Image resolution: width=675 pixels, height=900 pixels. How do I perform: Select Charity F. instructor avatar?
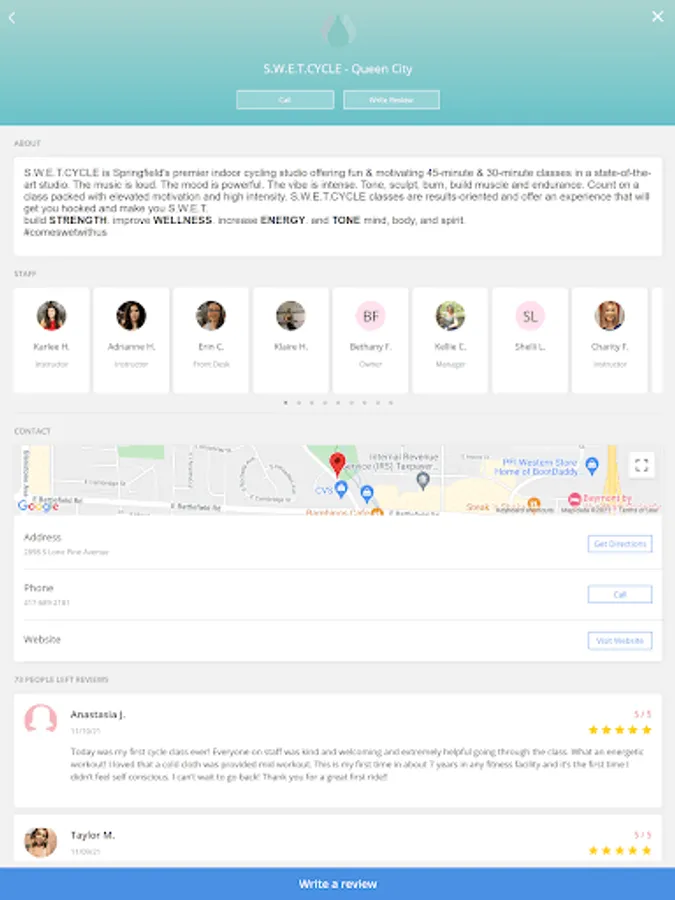tap(610, 316)
